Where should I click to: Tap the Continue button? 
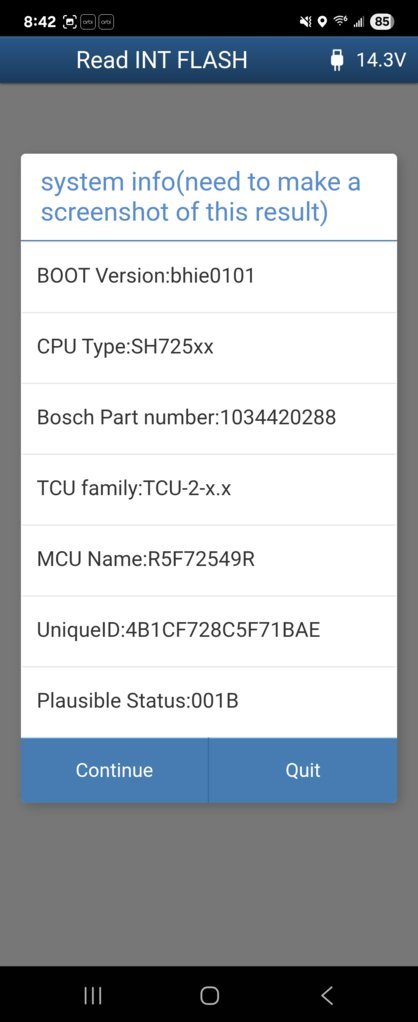pos(114,770)
